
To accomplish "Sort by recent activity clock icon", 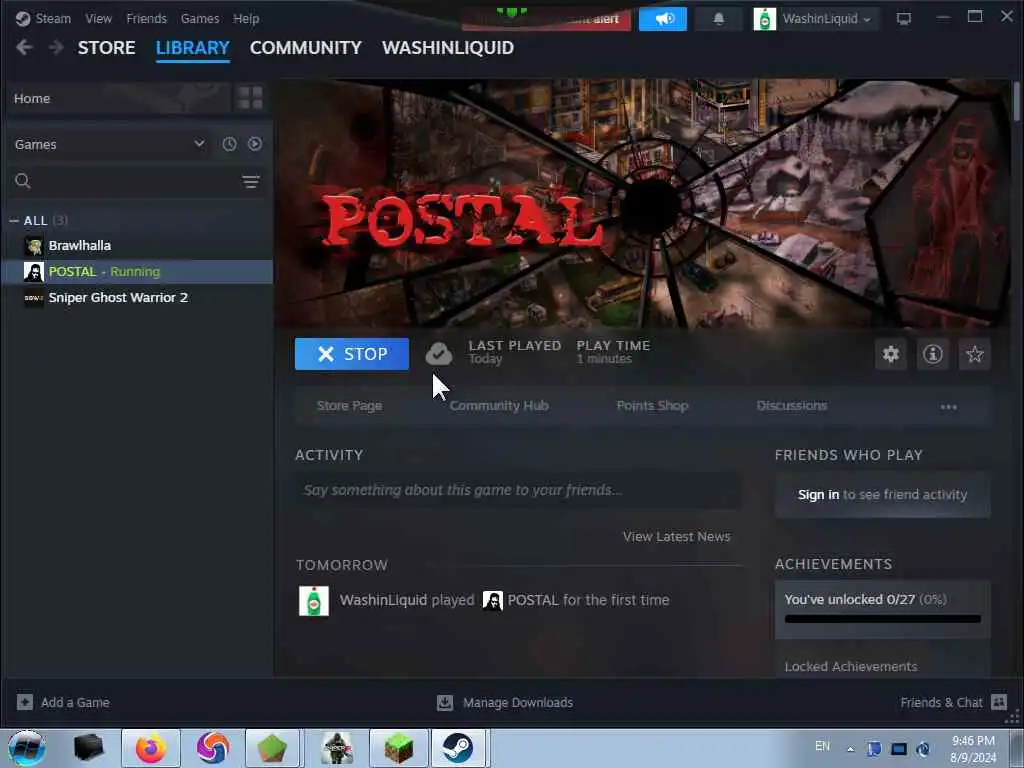I will point(229,144).
